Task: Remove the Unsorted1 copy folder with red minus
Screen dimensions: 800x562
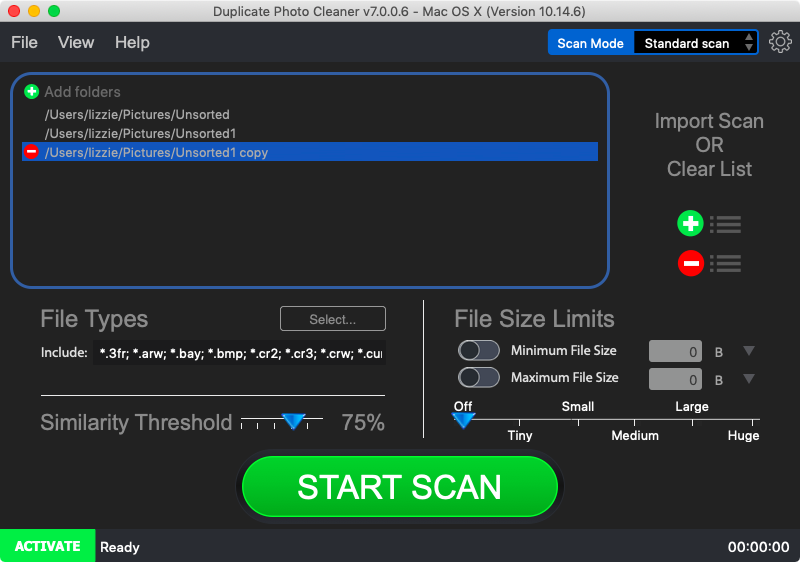Action: [32, 152]
